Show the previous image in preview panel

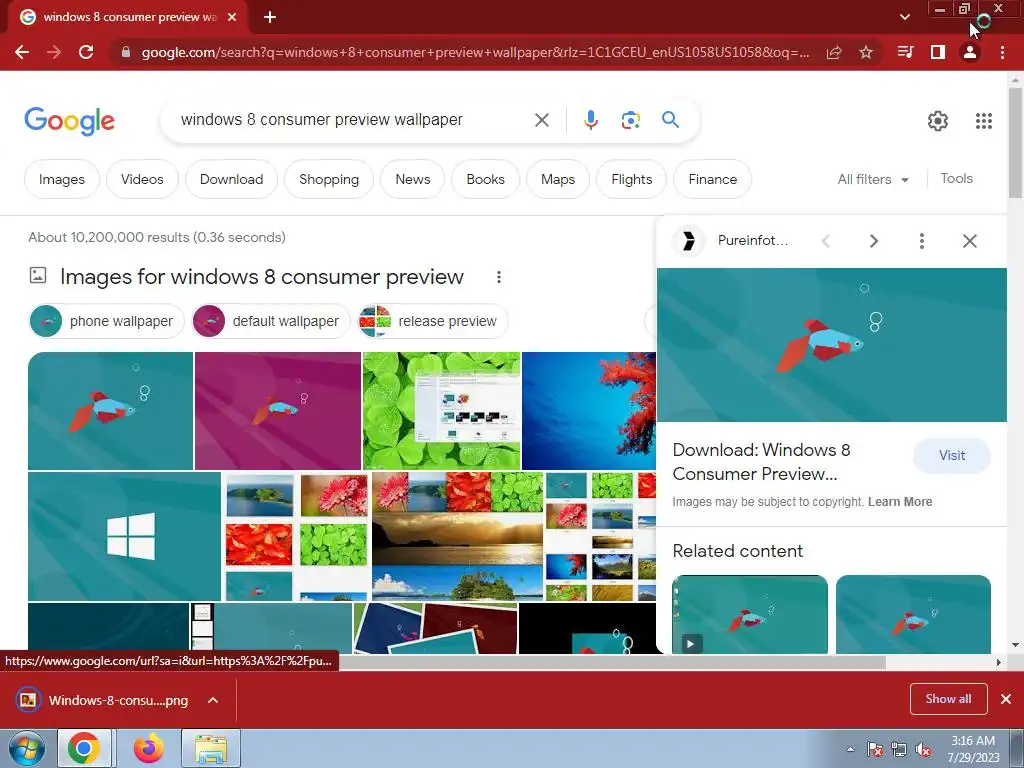pyautogui.click(x=826, y=241)
